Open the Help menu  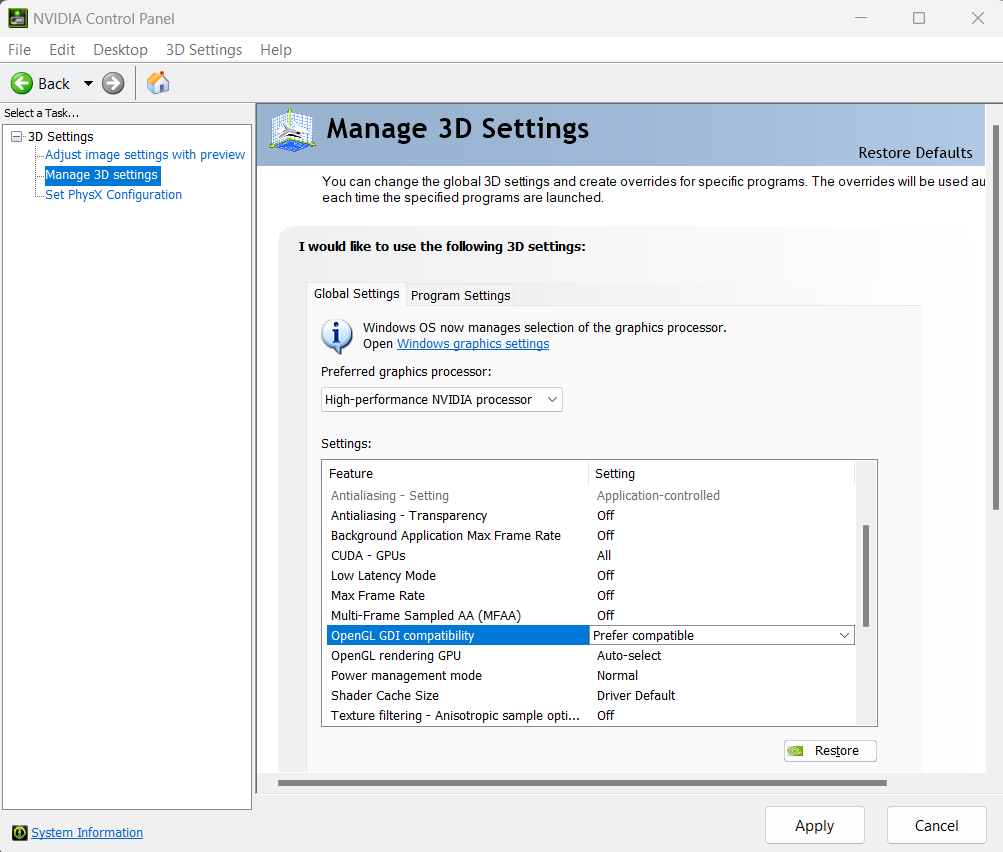[276, 50]
